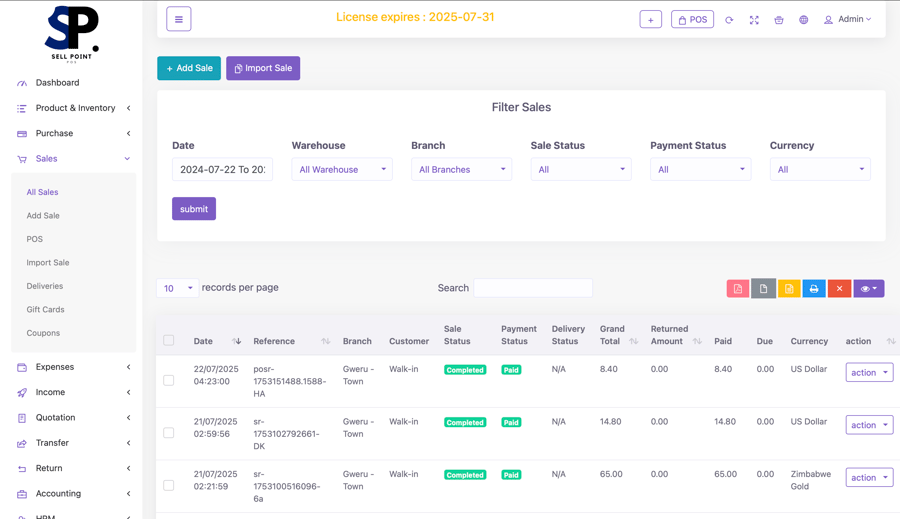
Task: Open the column visibility eye dropdown
Action: coord(869,289)
